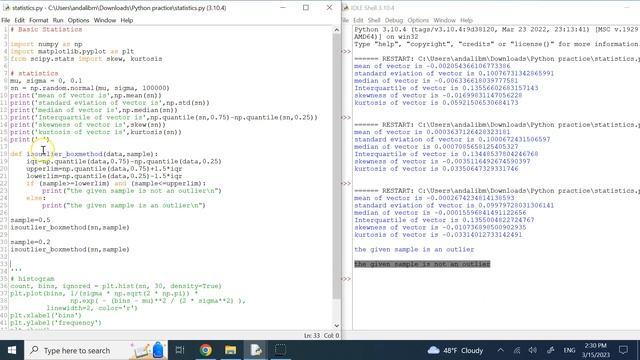
Task: Open Window menu in IDLE Shell window
Action: coord(444,20)
